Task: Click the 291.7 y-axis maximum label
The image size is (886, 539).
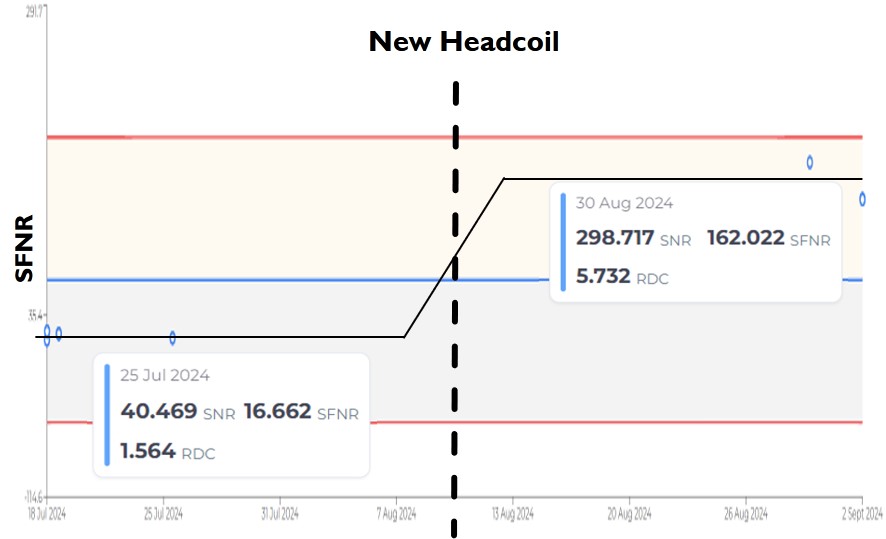Action: 33,11
